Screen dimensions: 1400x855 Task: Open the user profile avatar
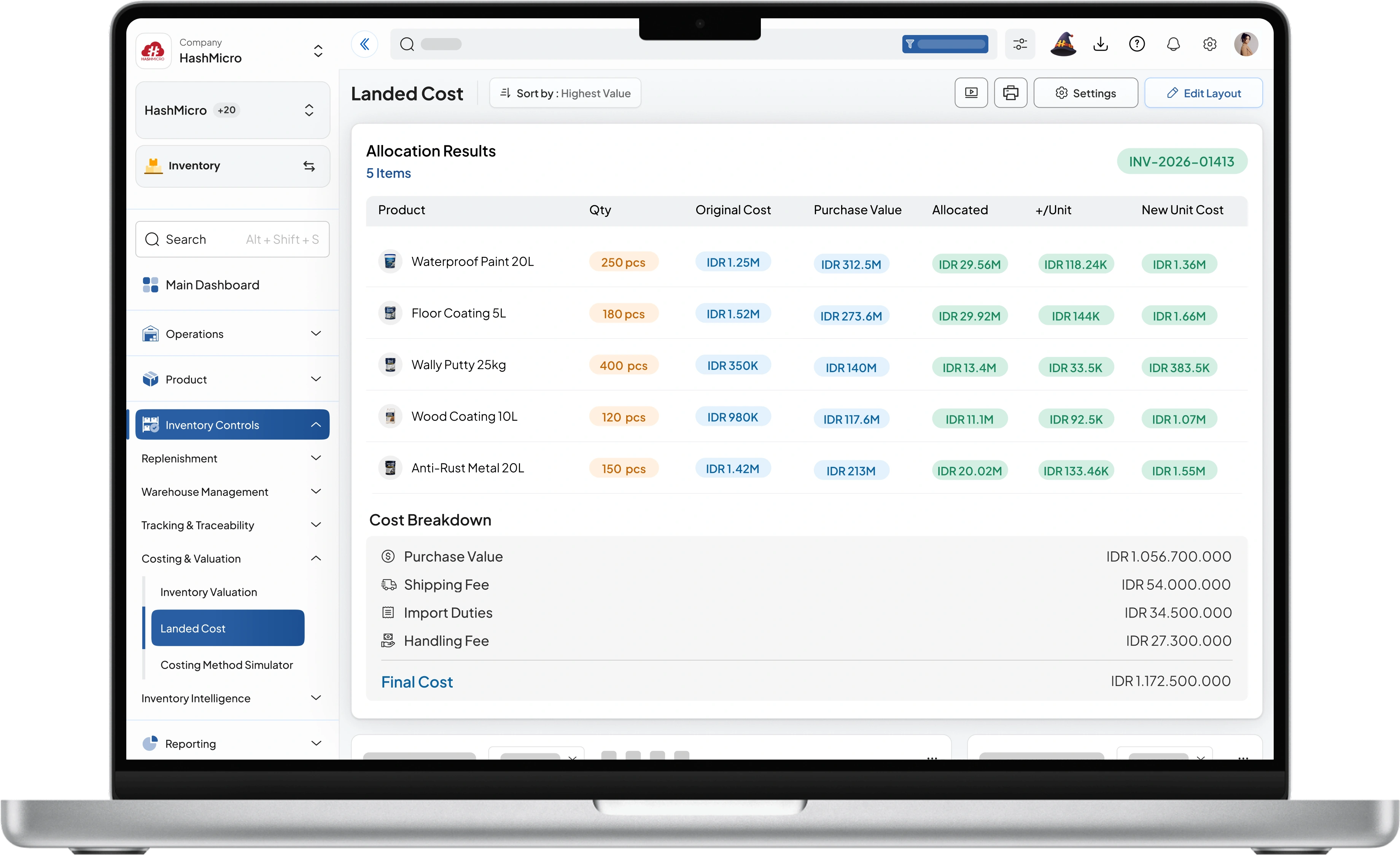pyautogui.click(x=1246, y=44)
